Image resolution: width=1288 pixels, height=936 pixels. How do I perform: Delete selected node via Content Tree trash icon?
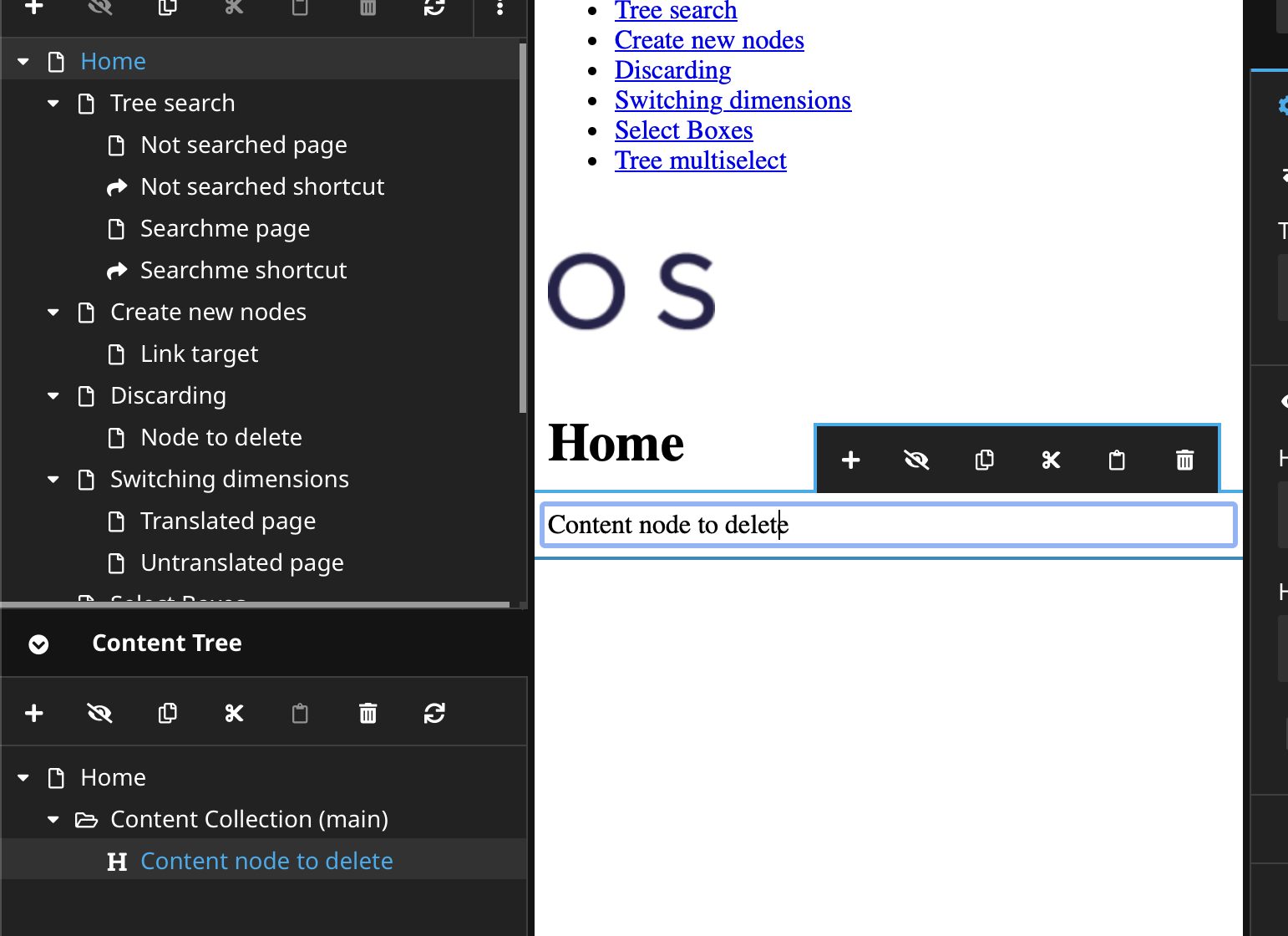(x=368, y=713)
